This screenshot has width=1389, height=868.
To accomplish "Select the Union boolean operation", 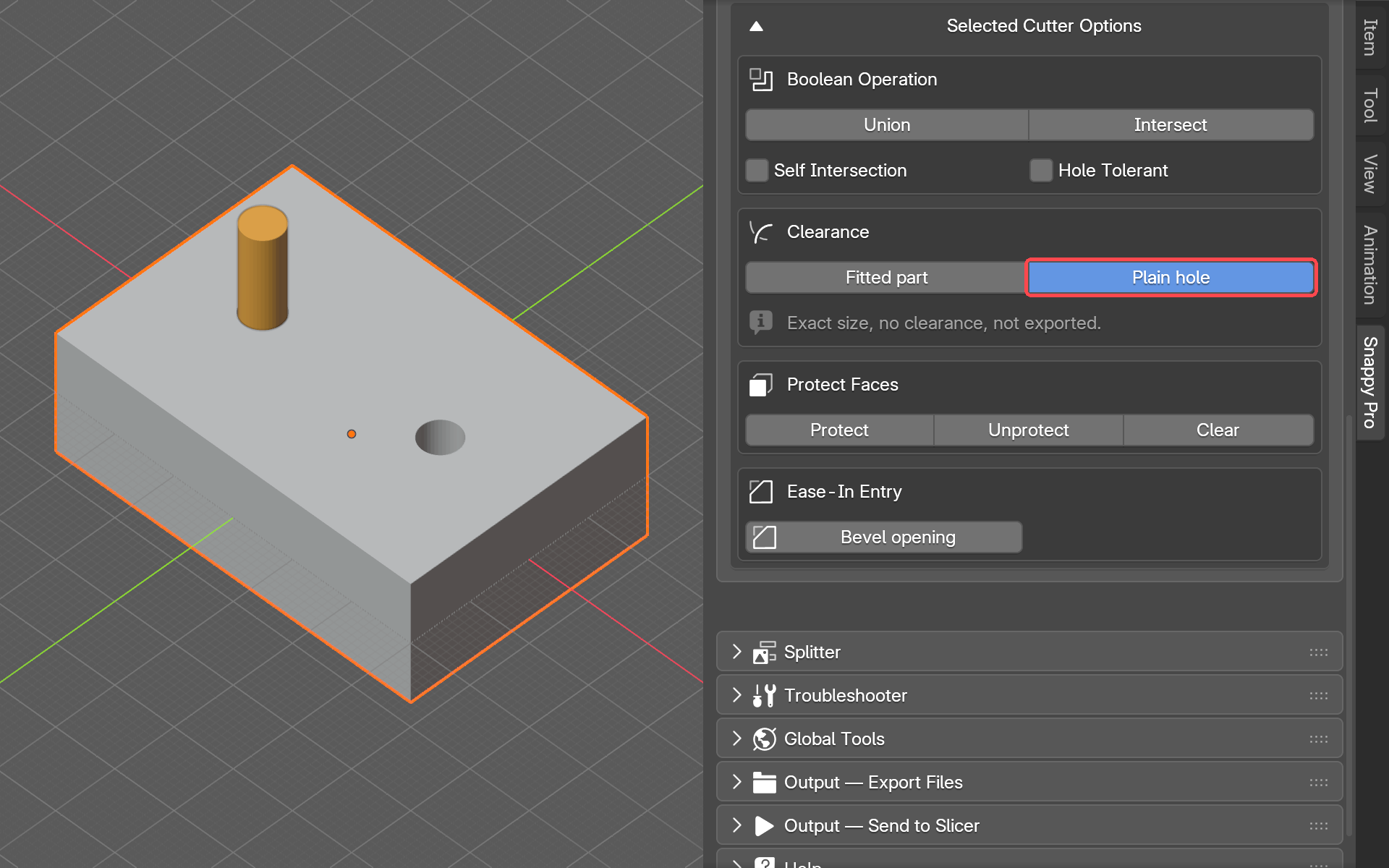I will (x=887, y=125).
